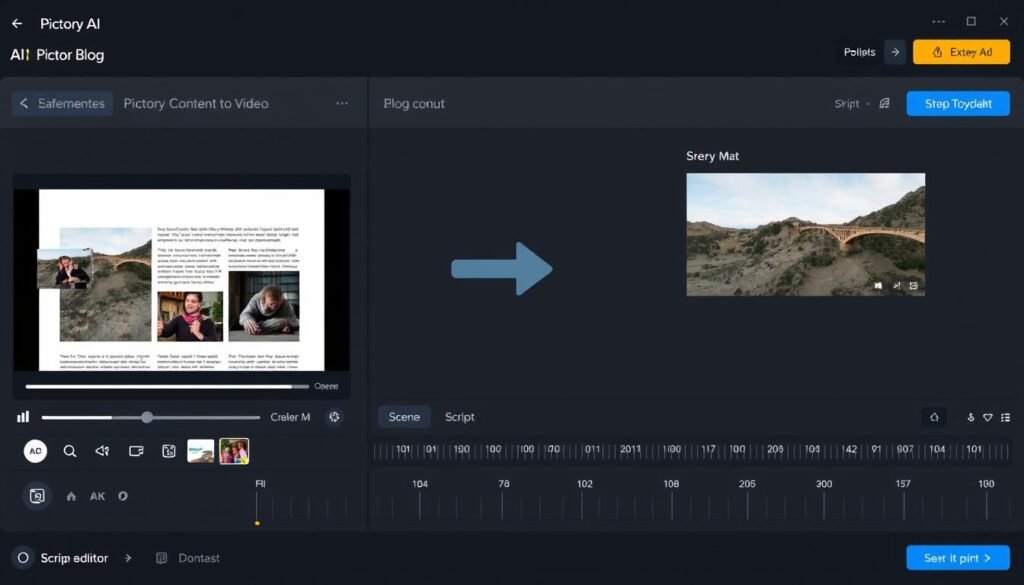This screenshot has height=585, width=1024.
Task: Select the family photo thumbnail
Action: 234,451
